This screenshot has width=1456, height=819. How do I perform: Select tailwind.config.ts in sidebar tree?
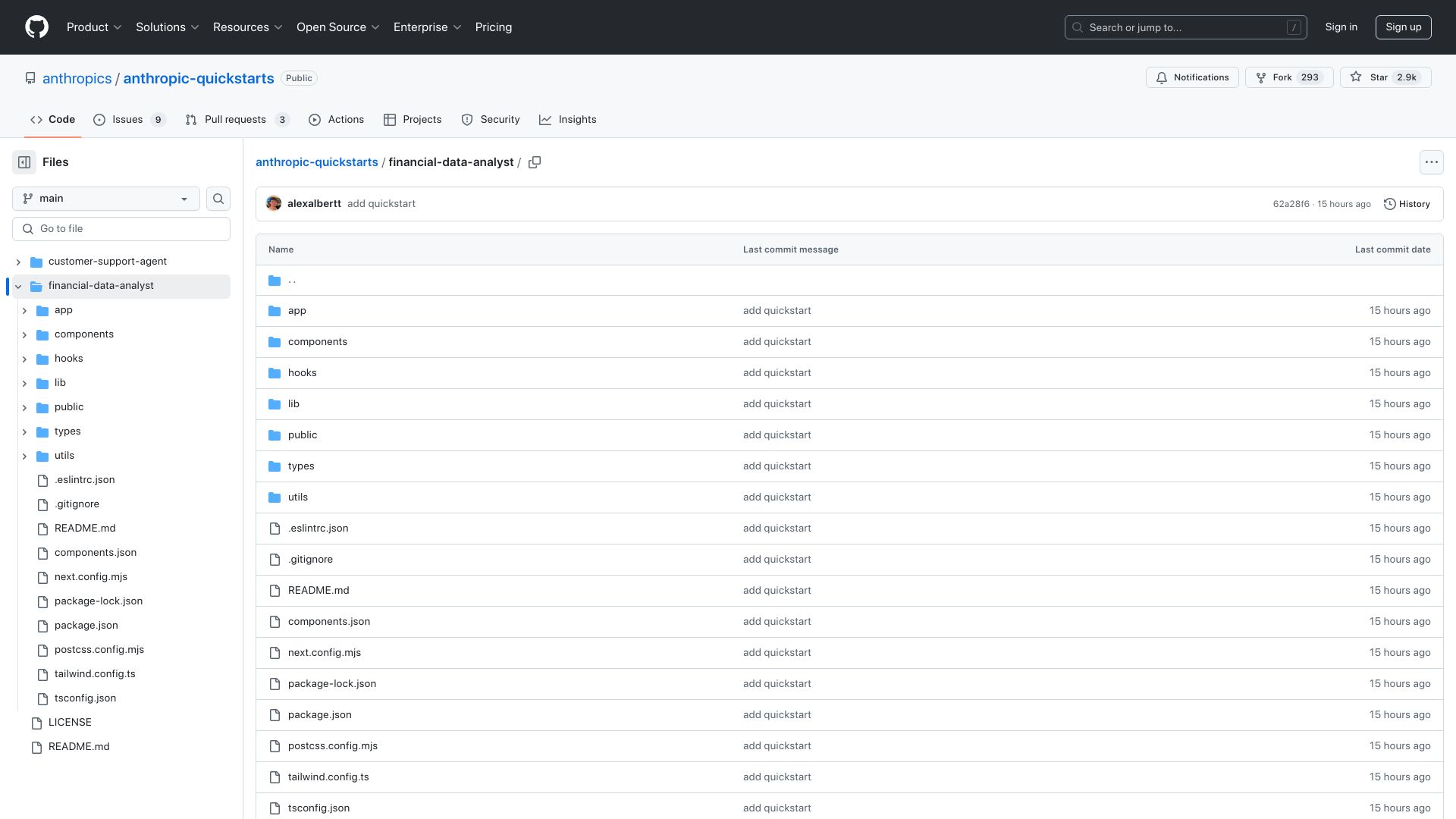click(x=95, y=674)
